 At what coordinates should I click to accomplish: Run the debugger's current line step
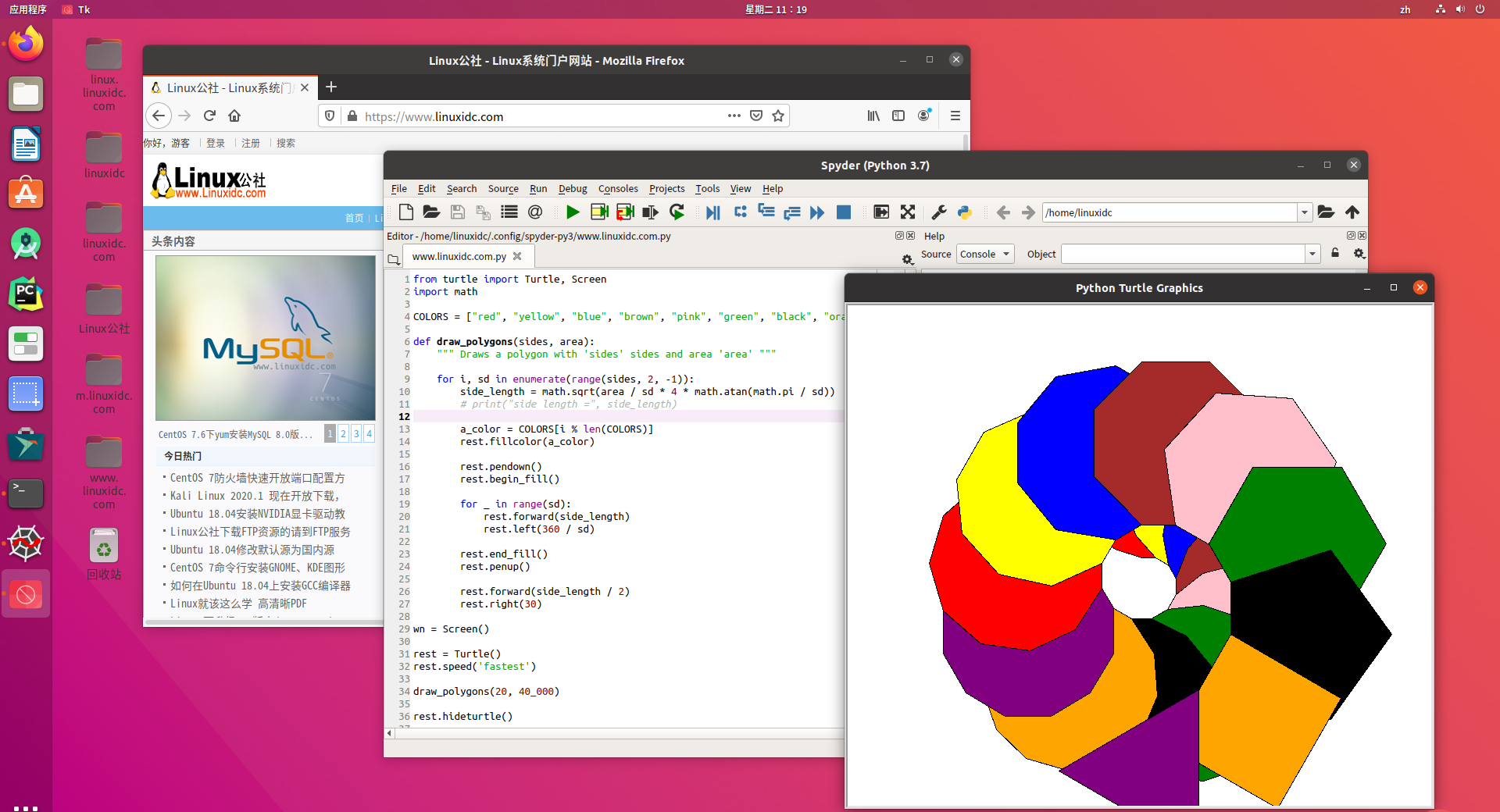(741, 212)
